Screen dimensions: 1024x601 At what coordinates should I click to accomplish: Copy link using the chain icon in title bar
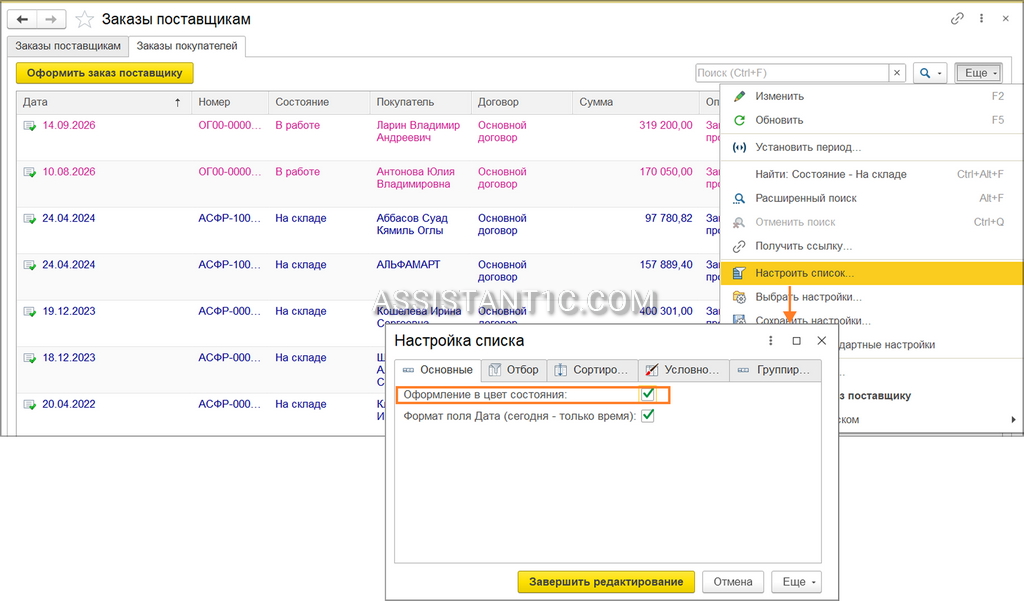click(957, 19)
